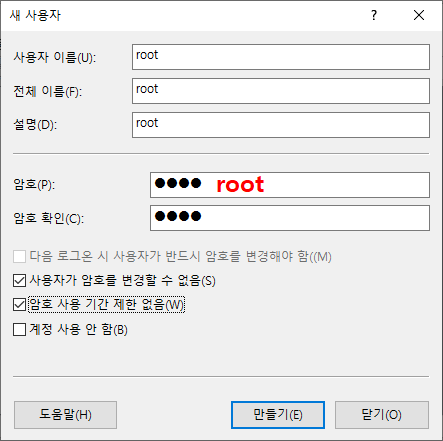Check 다음 로그온 시 암호 변경 checkbox
The image size is (443, 441).
19,256
